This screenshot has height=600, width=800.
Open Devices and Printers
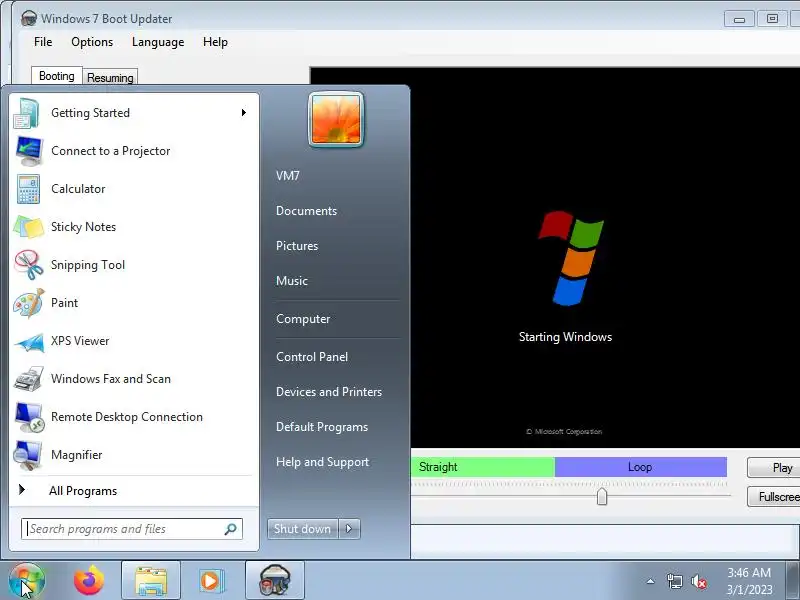pos(329,392)
